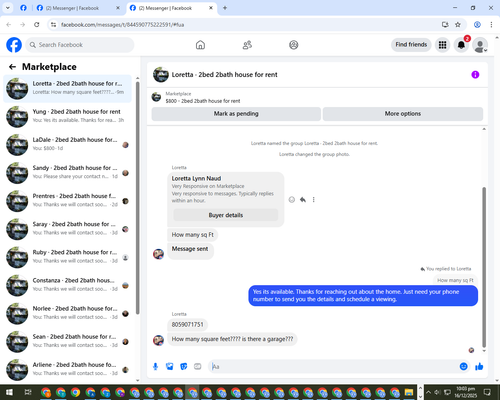
Task: Open Windows Start menu
Action: tap(9, 392)
